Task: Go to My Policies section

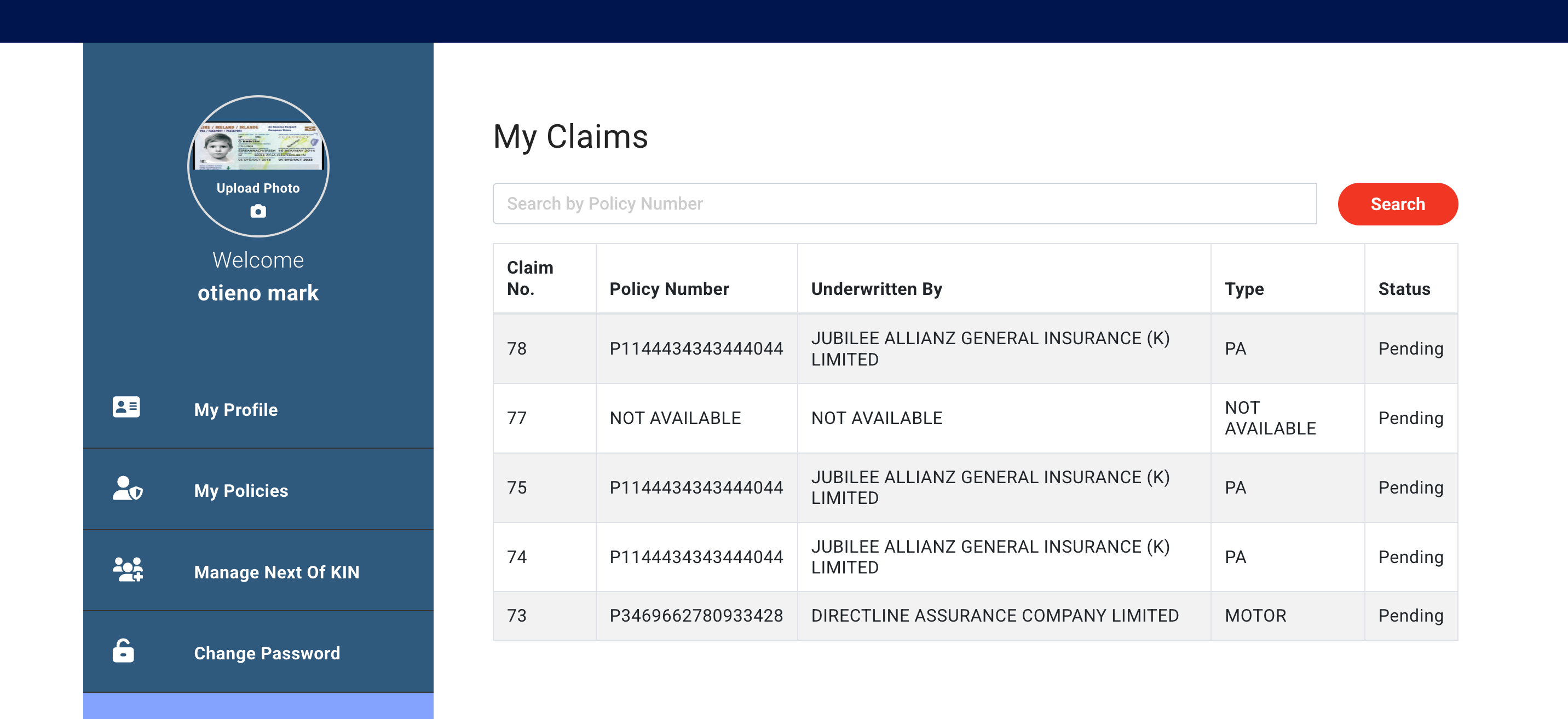Action: click(241, 491)
